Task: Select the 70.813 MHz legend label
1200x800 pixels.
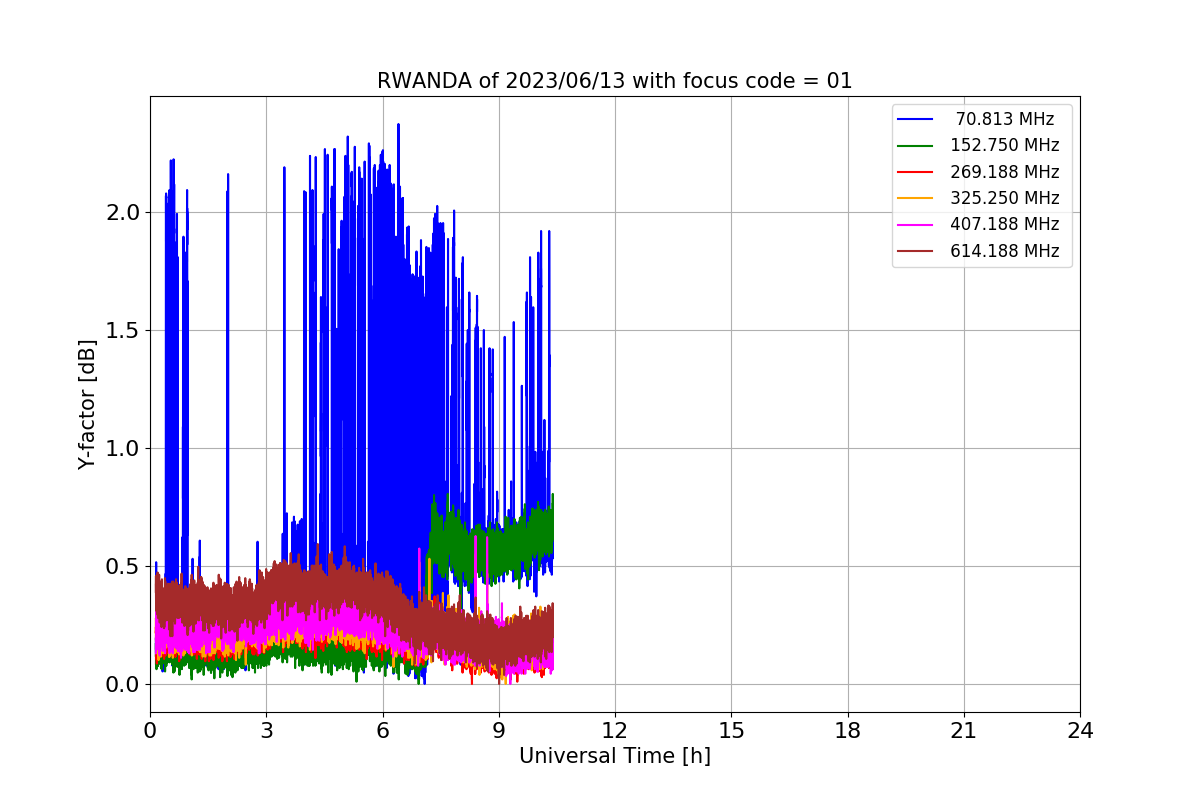Action: click(x=1005, y=119)
